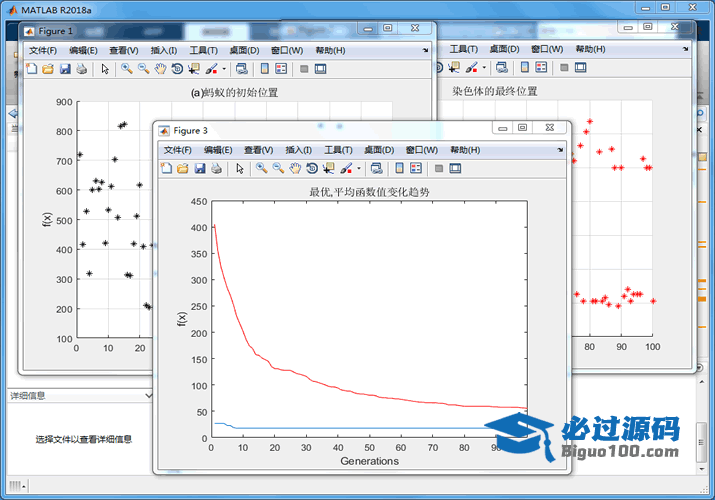715x500 pixels.
Task: Click Edit Plot arrow in Figure 3
Action: pos(239,169)
